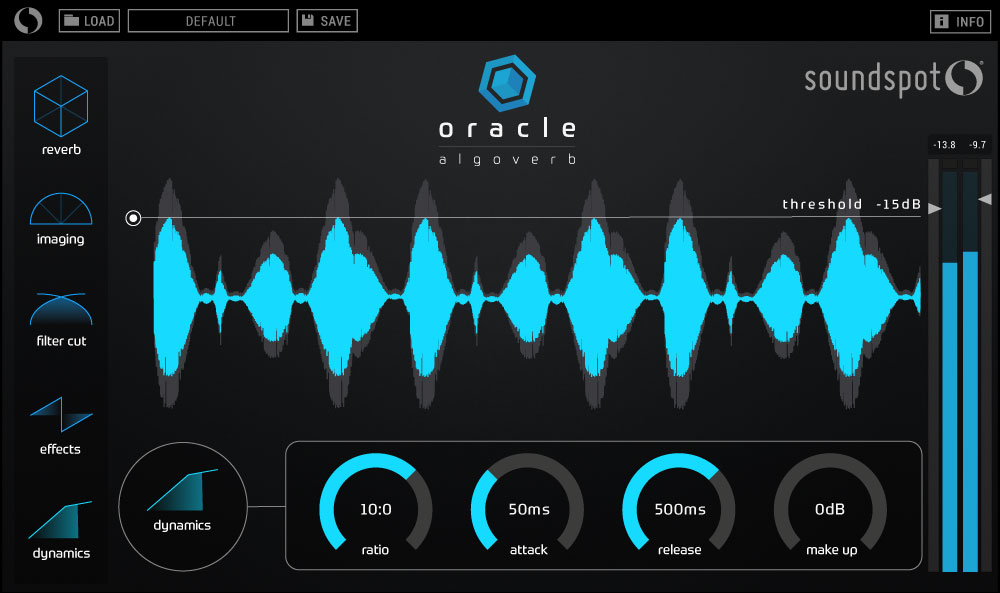Click the large circled dynamics icon

point(182,506)
